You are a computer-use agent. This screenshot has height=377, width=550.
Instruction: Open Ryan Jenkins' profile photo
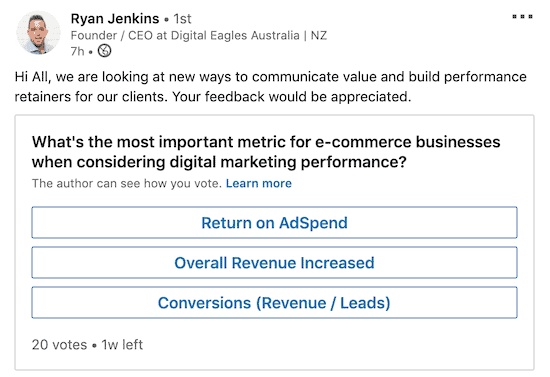click(38, 32)
